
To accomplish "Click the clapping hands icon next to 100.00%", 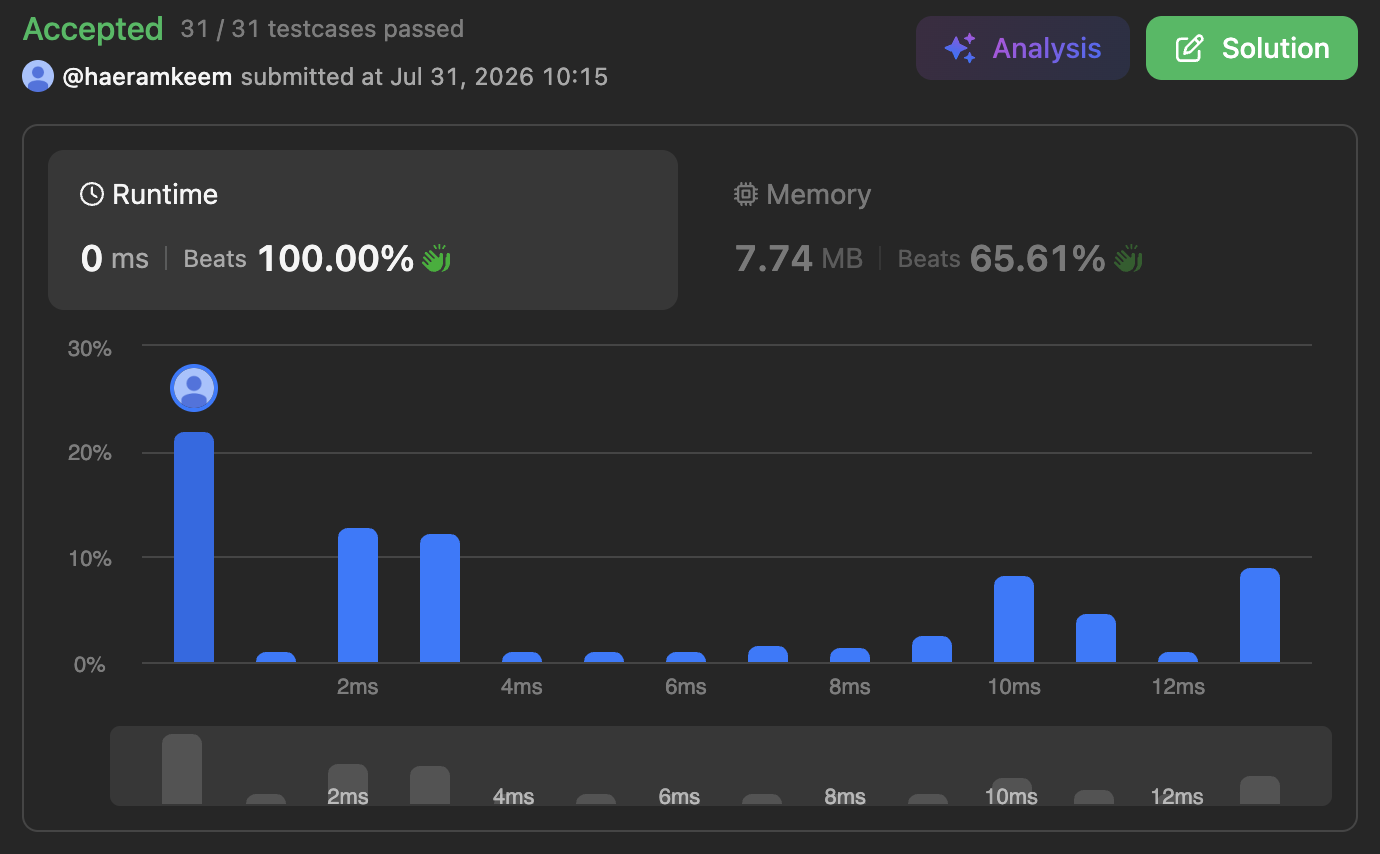I will click(436, 259).
